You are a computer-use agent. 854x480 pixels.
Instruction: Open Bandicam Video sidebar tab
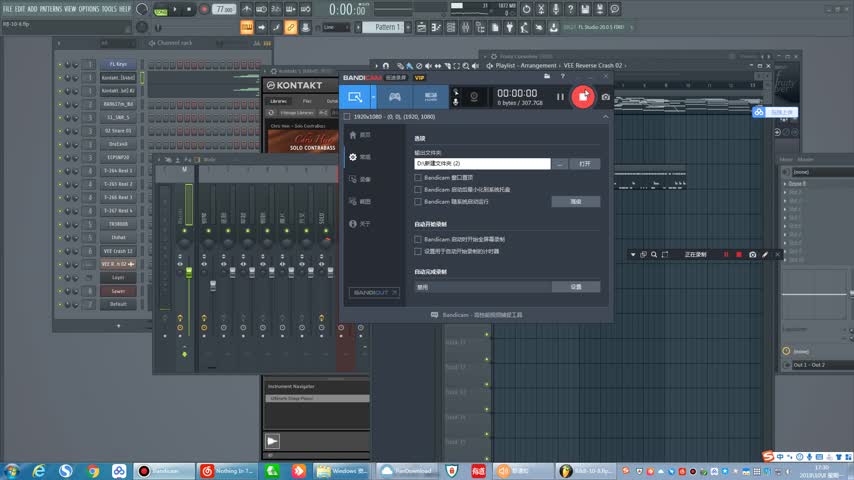pyautogui.click(x=361, y=179)
